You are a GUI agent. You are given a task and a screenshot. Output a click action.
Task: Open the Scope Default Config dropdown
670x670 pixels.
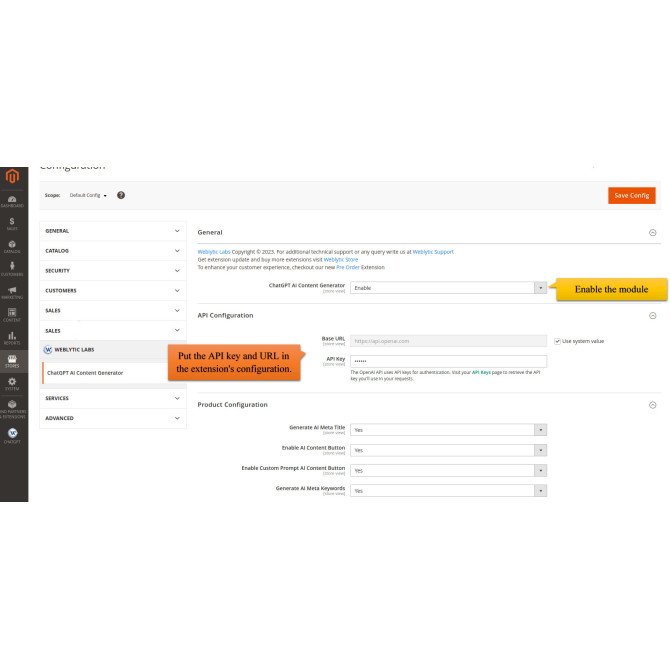[x=88, y=195]
